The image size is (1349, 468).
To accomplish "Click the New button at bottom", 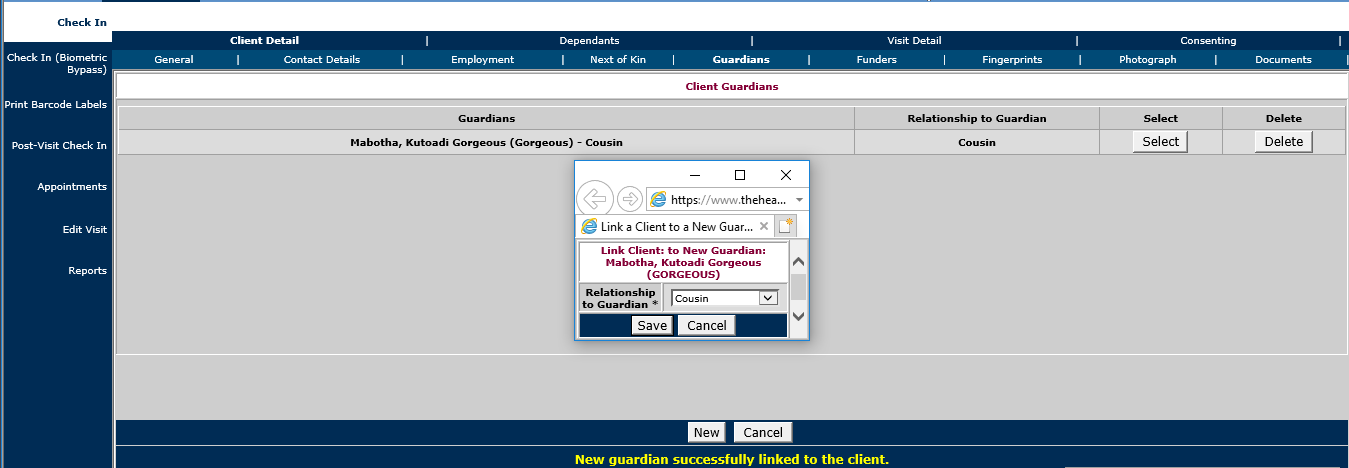I will tap(706, 432).
